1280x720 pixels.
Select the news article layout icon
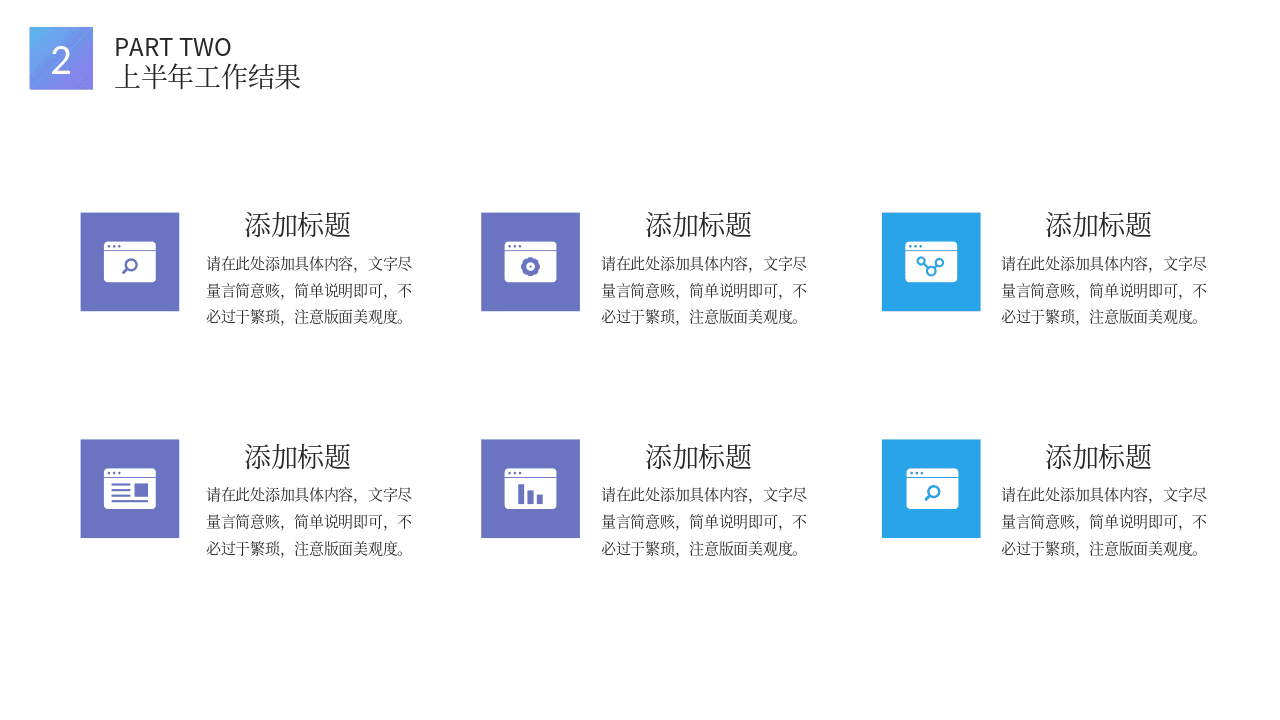tap(130, 489)
